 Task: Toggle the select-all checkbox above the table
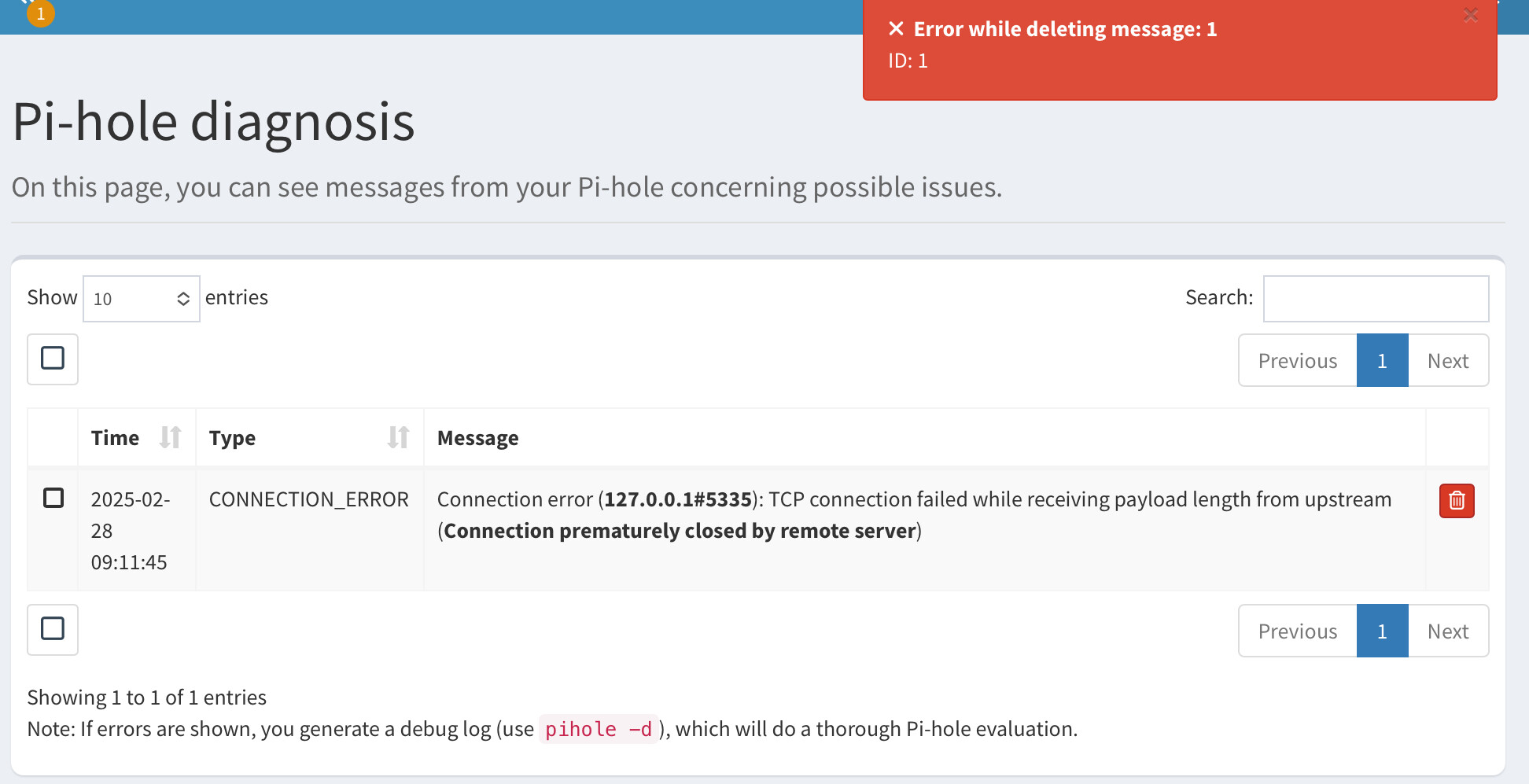click(53, 359)
